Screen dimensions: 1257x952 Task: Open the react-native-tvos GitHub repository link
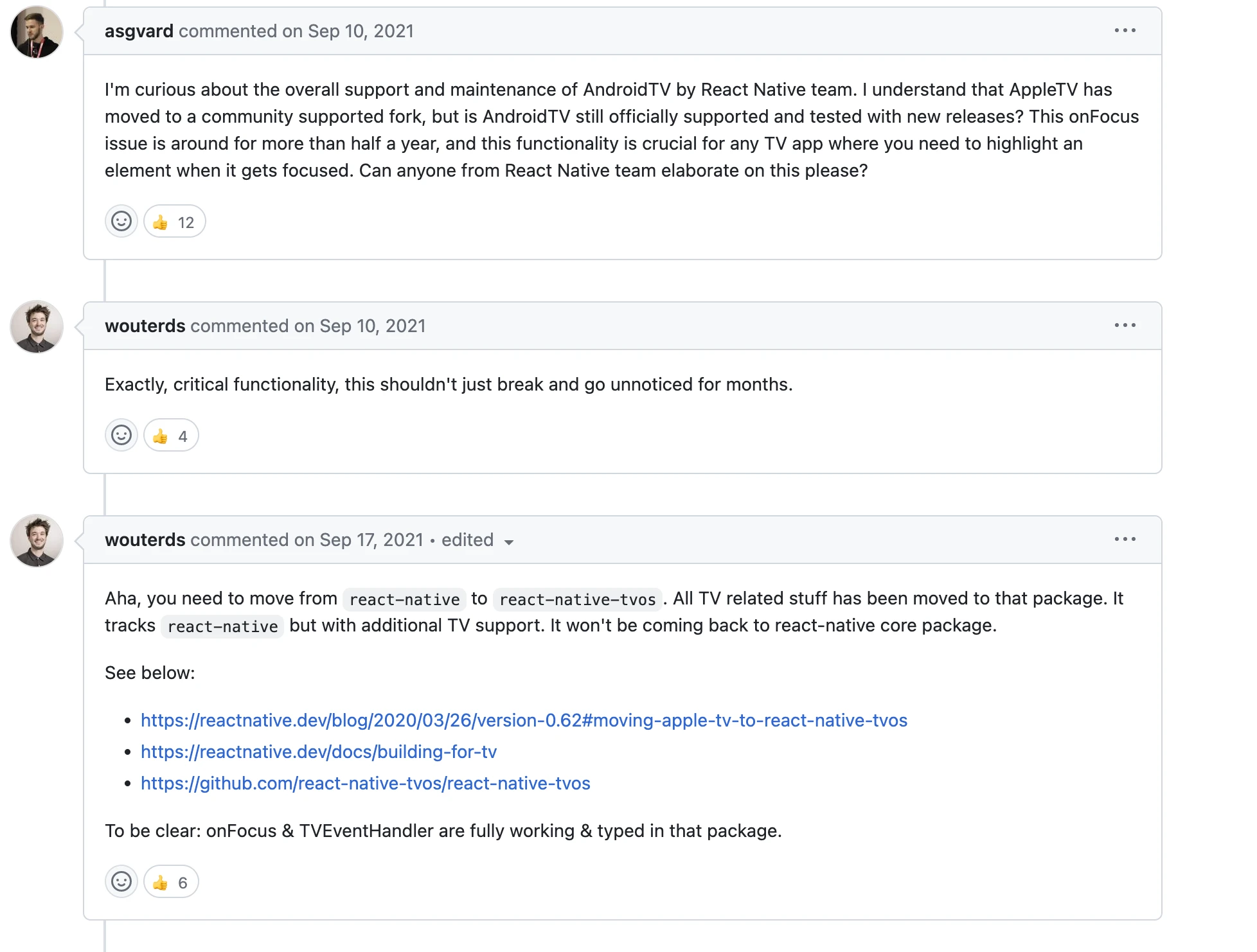[366, 783]
